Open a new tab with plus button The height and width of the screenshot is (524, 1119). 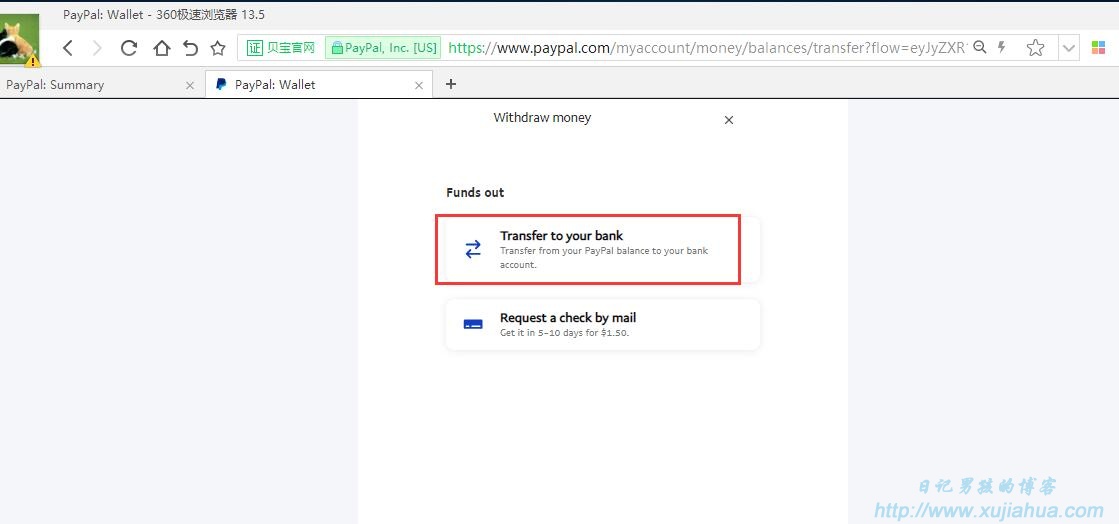[450, 84]
